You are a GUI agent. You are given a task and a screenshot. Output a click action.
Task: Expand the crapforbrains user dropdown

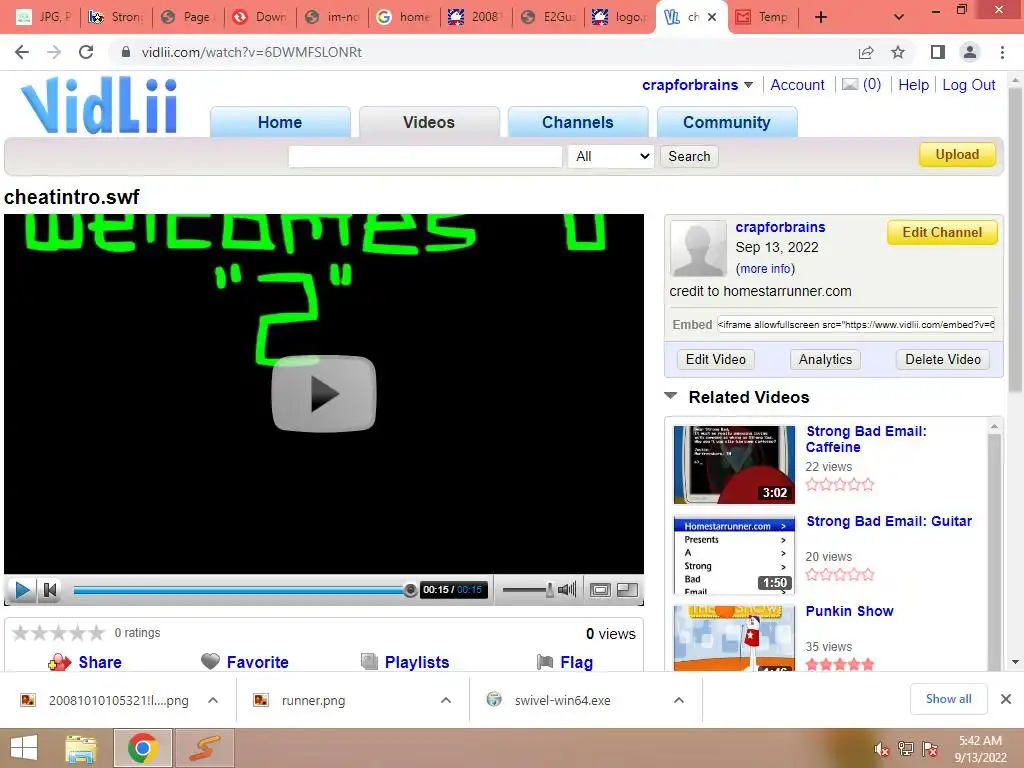(748, 85)
